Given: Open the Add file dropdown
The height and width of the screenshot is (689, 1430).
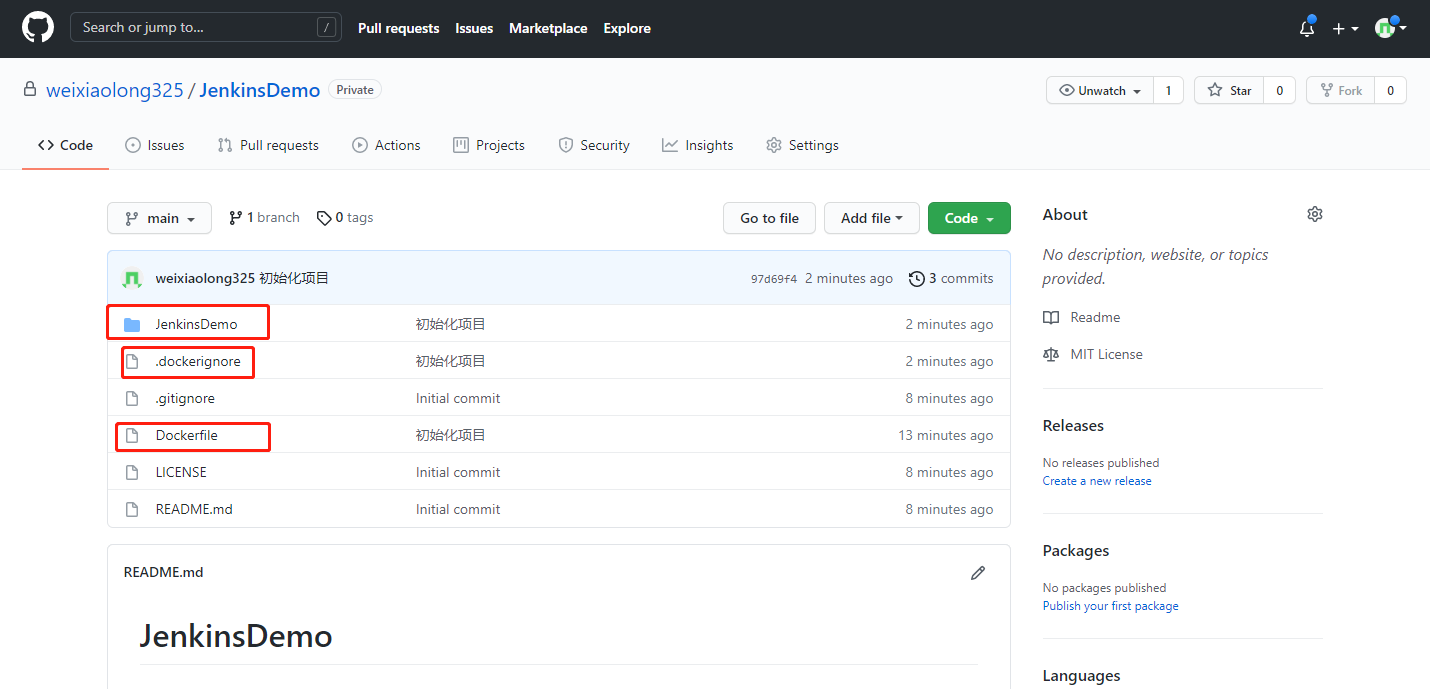Looking at the screenshot, I should click(x=872, y=218).
